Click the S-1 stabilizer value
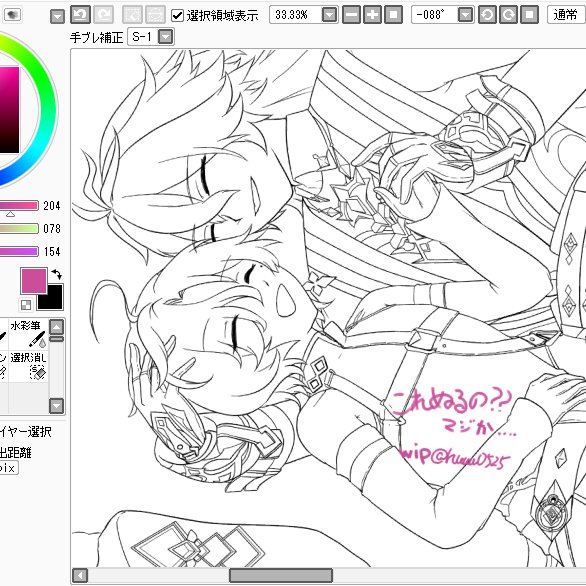 coord(143,37)
